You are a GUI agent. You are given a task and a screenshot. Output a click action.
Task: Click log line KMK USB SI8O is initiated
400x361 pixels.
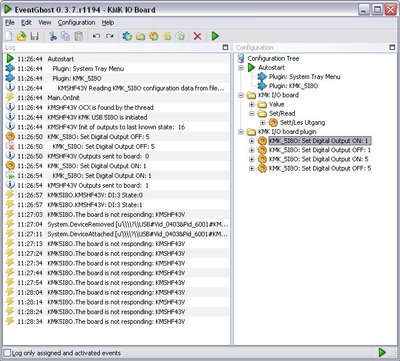pyautogui.click(x=97, y=117)
